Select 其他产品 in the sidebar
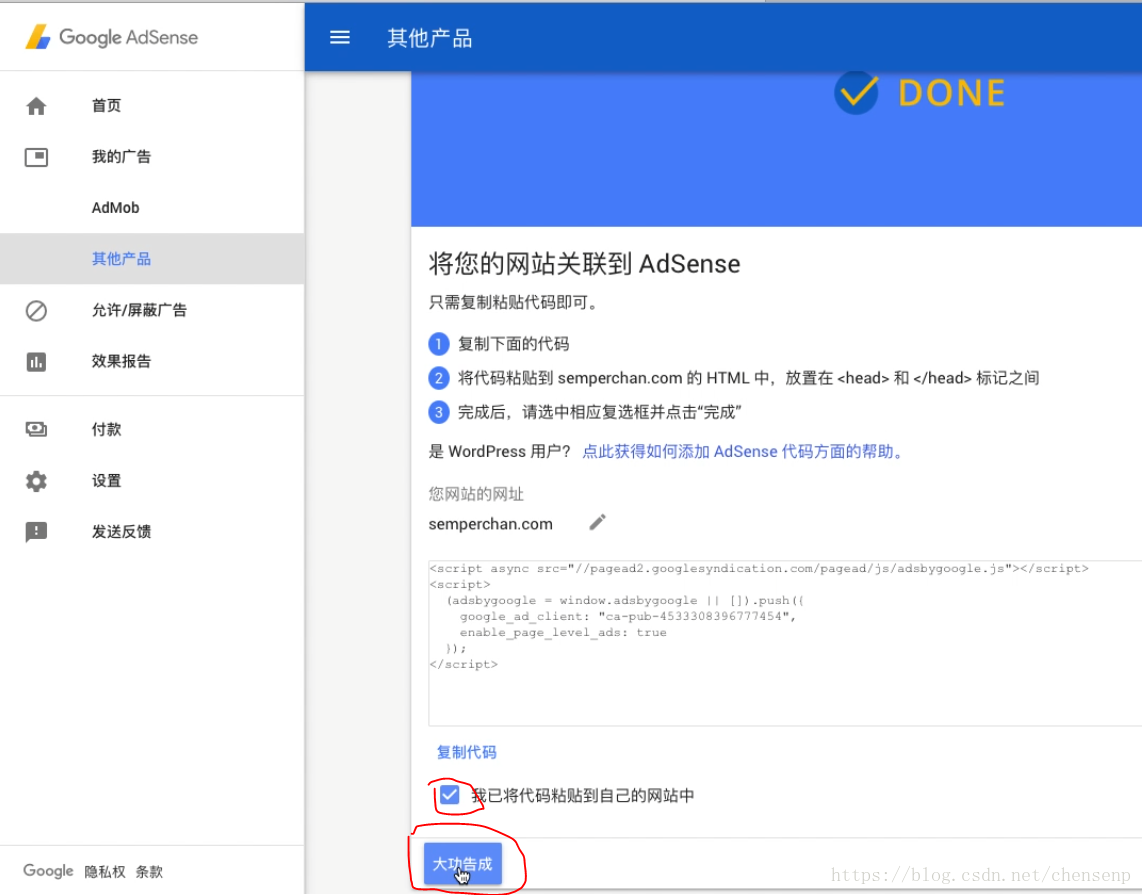This screenshot has height=895, width=1142. (152, 259)
